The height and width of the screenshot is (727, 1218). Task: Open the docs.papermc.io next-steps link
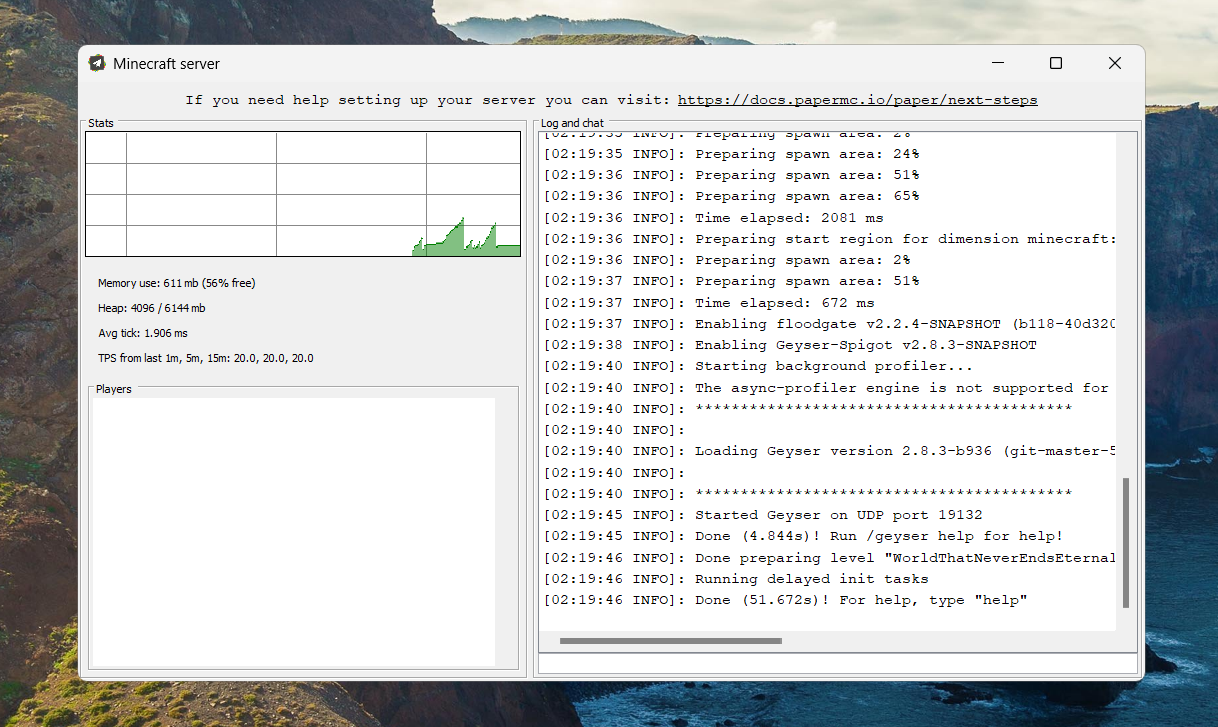(857, 100)
